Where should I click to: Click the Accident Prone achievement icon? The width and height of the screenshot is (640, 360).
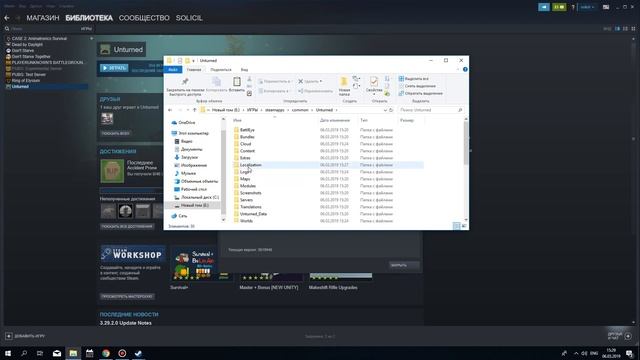(112, 171)
